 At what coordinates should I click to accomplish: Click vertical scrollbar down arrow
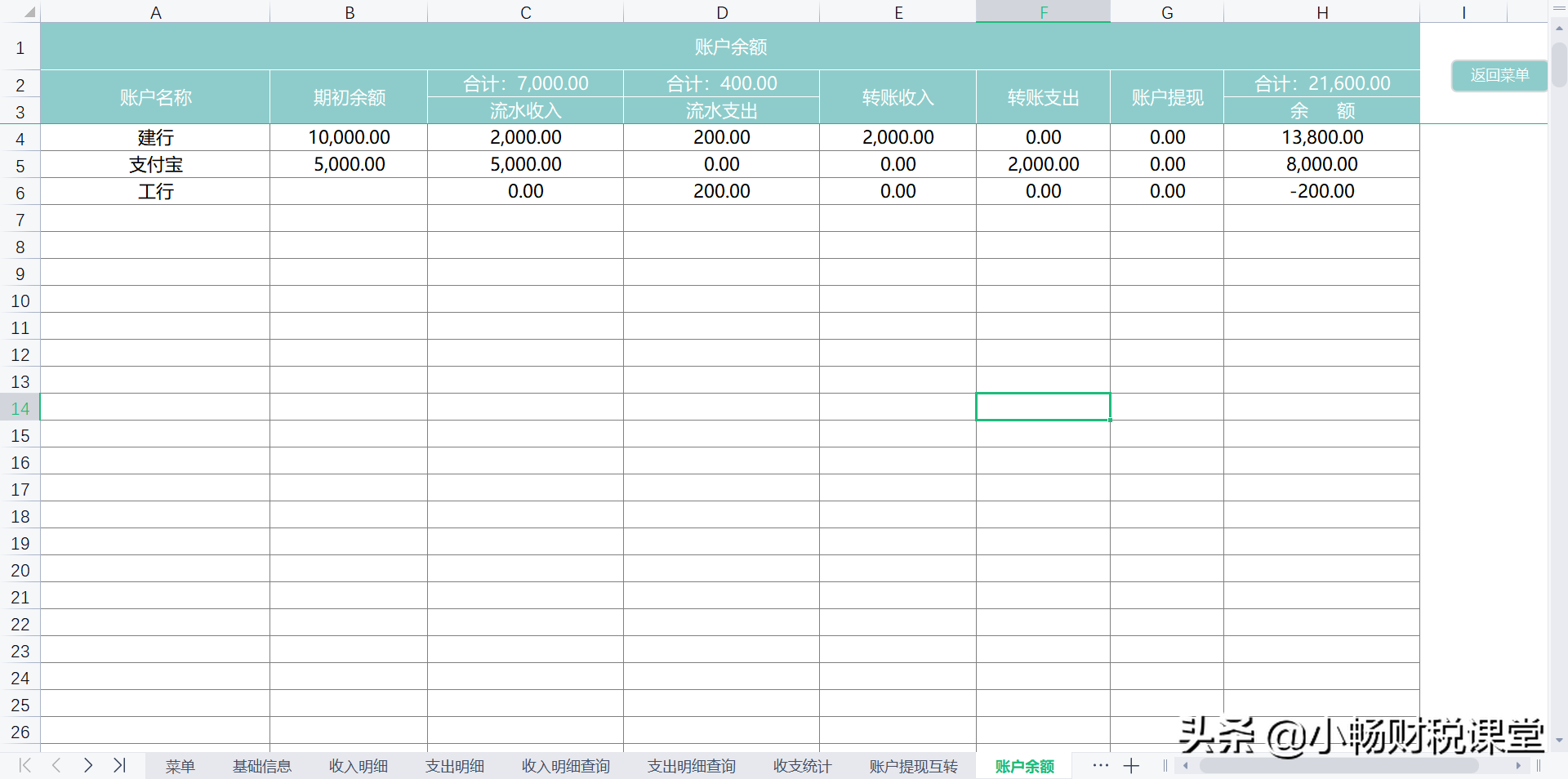point(1559,741)
